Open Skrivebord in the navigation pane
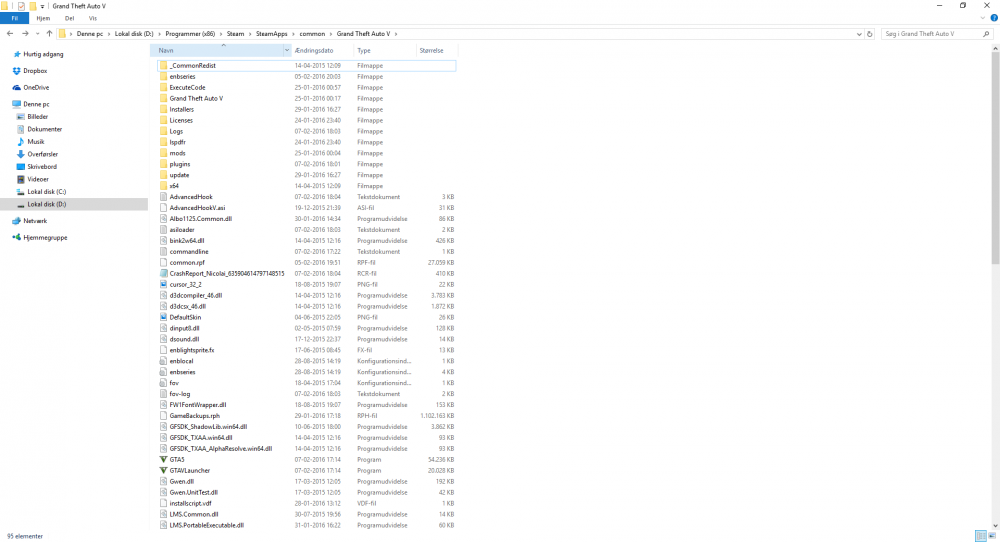The width and height of the screenshot is (1000, 542). tap(41, 166)
